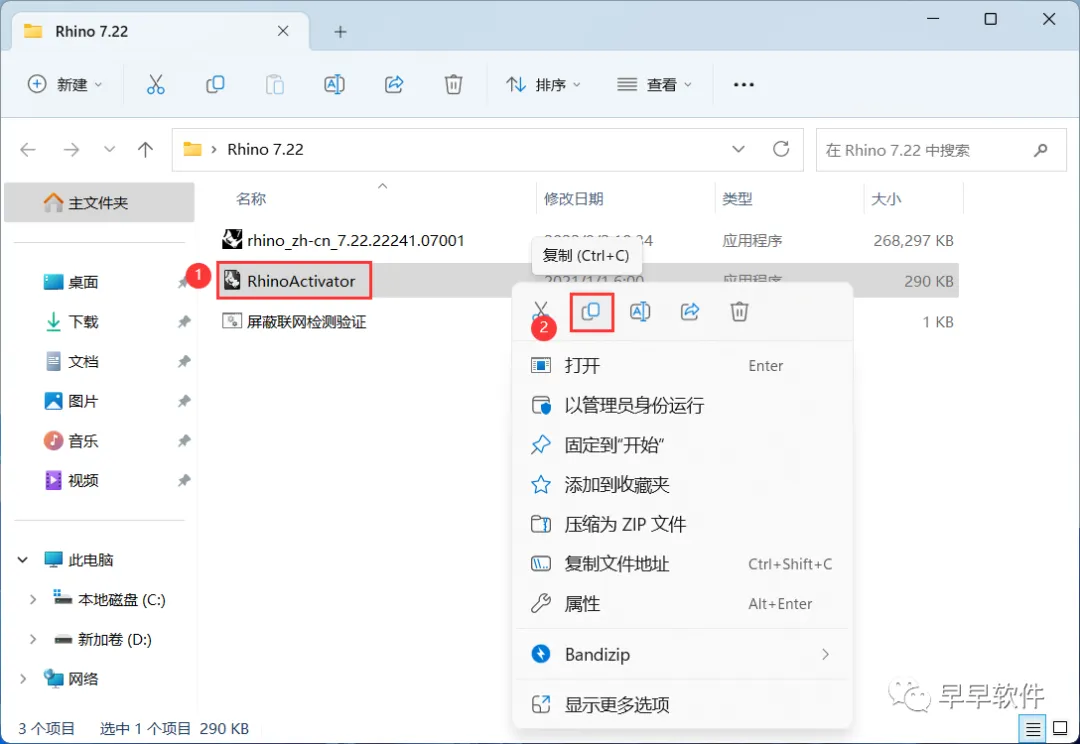This screenshot has width=1080, height=744.
Task: Click the Share icon in context menu
Action: coord(690,311)
